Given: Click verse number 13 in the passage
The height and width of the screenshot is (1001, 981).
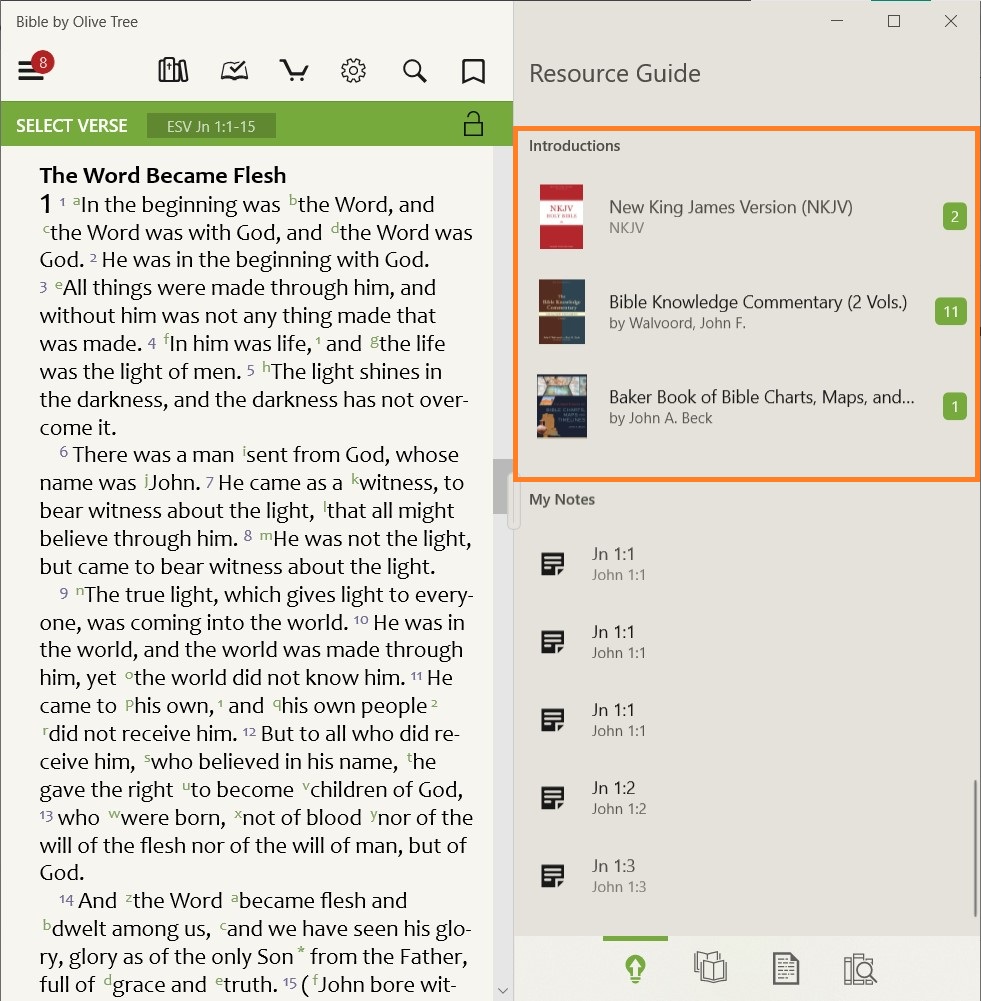Looking at the screenshot, I should tap(46, 815).
